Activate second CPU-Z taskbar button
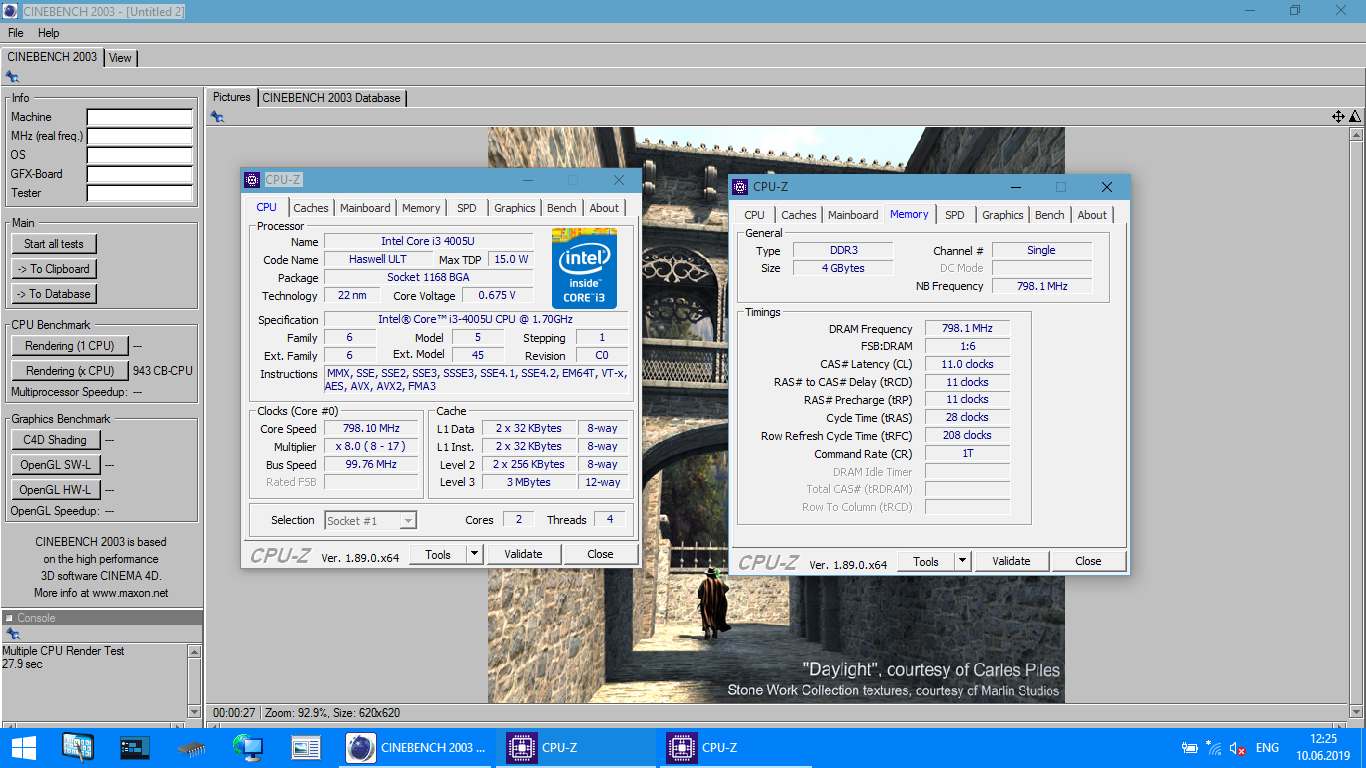Image resolution: width=1366 pixels, height=768 pixels. point(736,747)
